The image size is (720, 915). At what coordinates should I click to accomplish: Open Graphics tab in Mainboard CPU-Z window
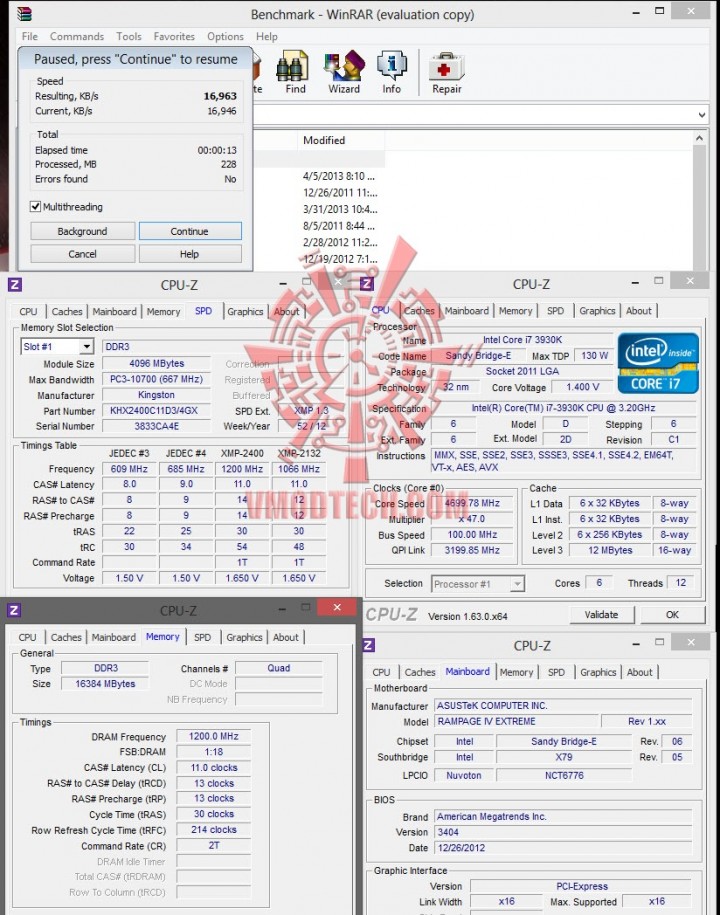(x=598, y=672)
